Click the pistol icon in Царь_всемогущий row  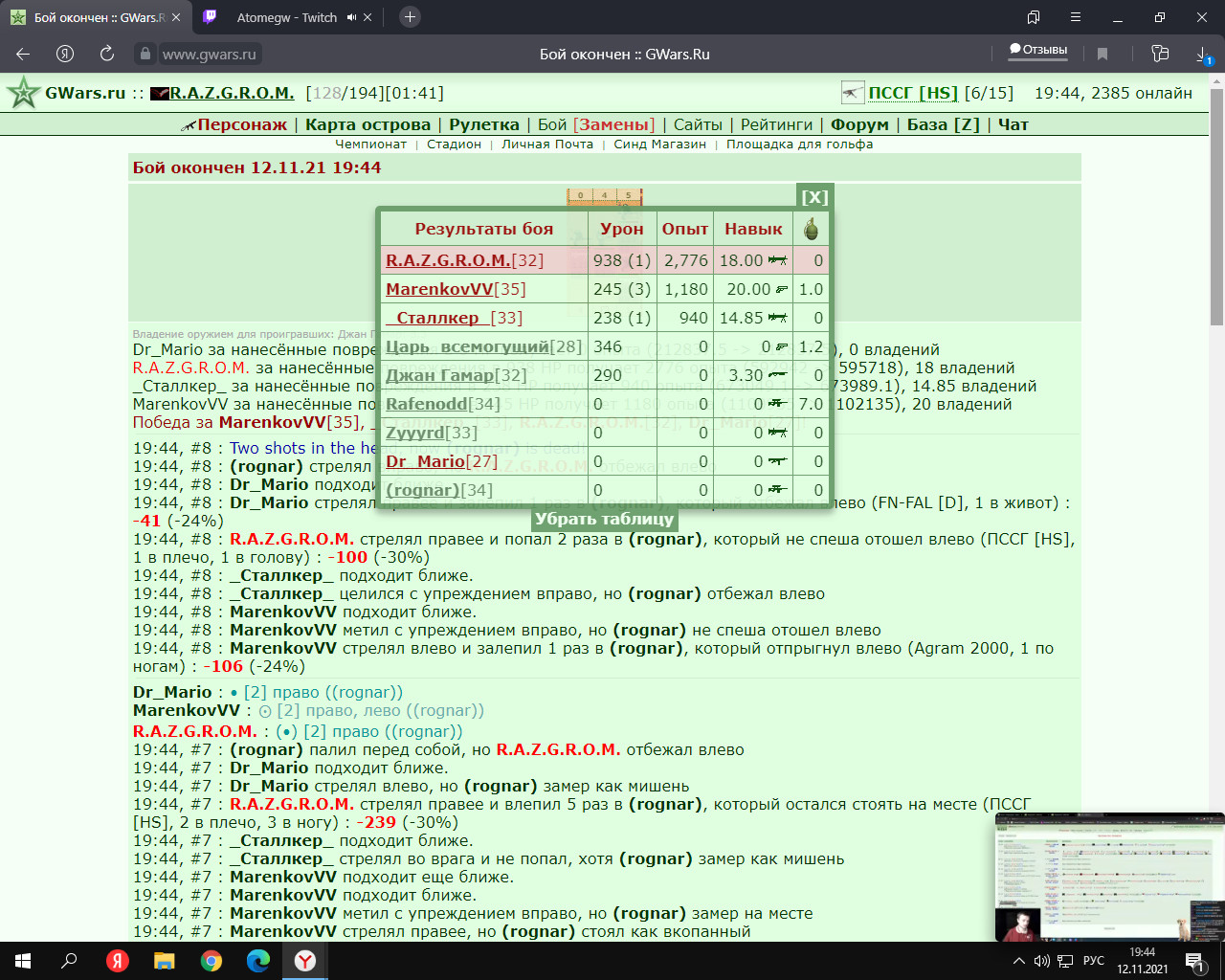[781, 346]
